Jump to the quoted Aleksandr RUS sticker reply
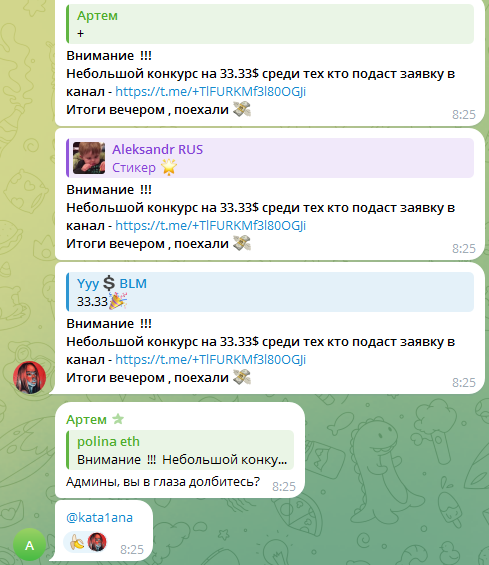Viewport: 489px width, 565px height. (270, 158)
